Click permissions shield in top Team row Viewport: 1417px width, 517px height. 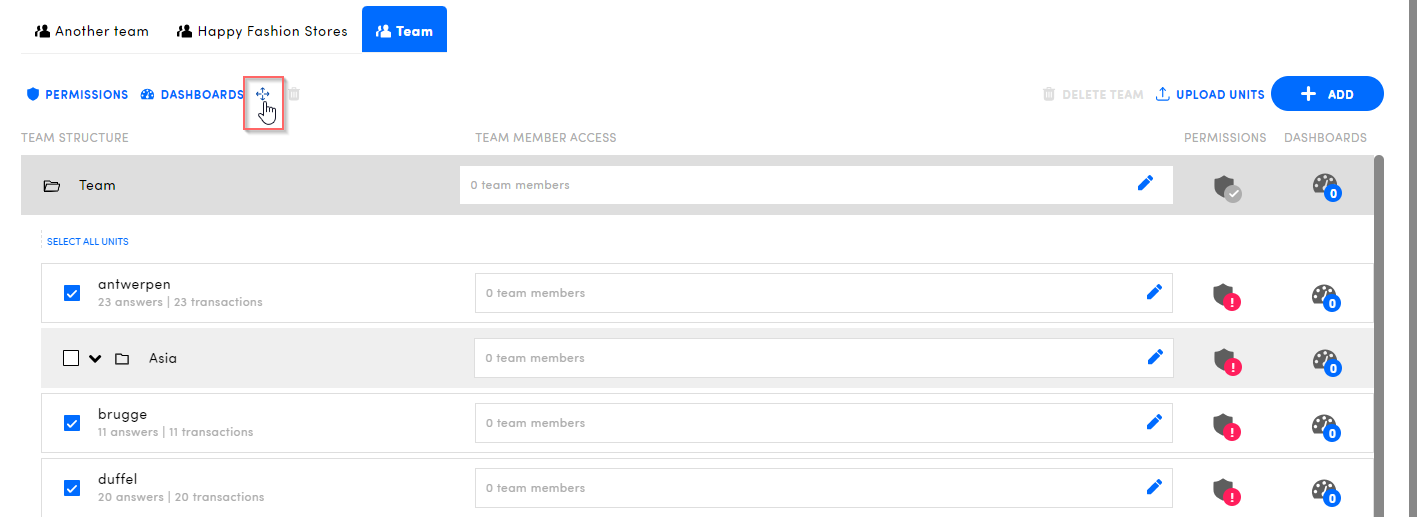(1226, 186)
